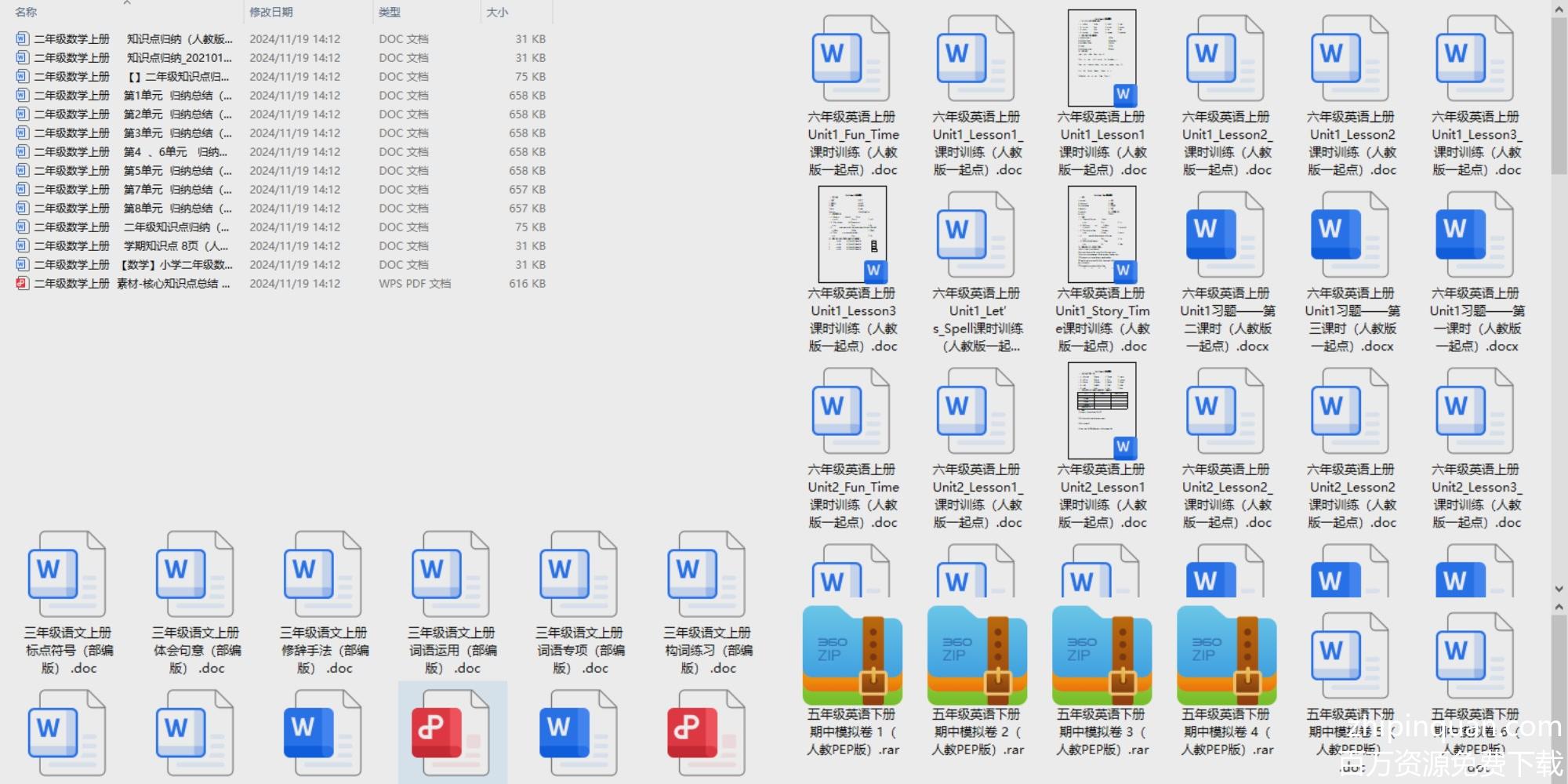Sort files by 修改日期 column

(x=271, y=13)
